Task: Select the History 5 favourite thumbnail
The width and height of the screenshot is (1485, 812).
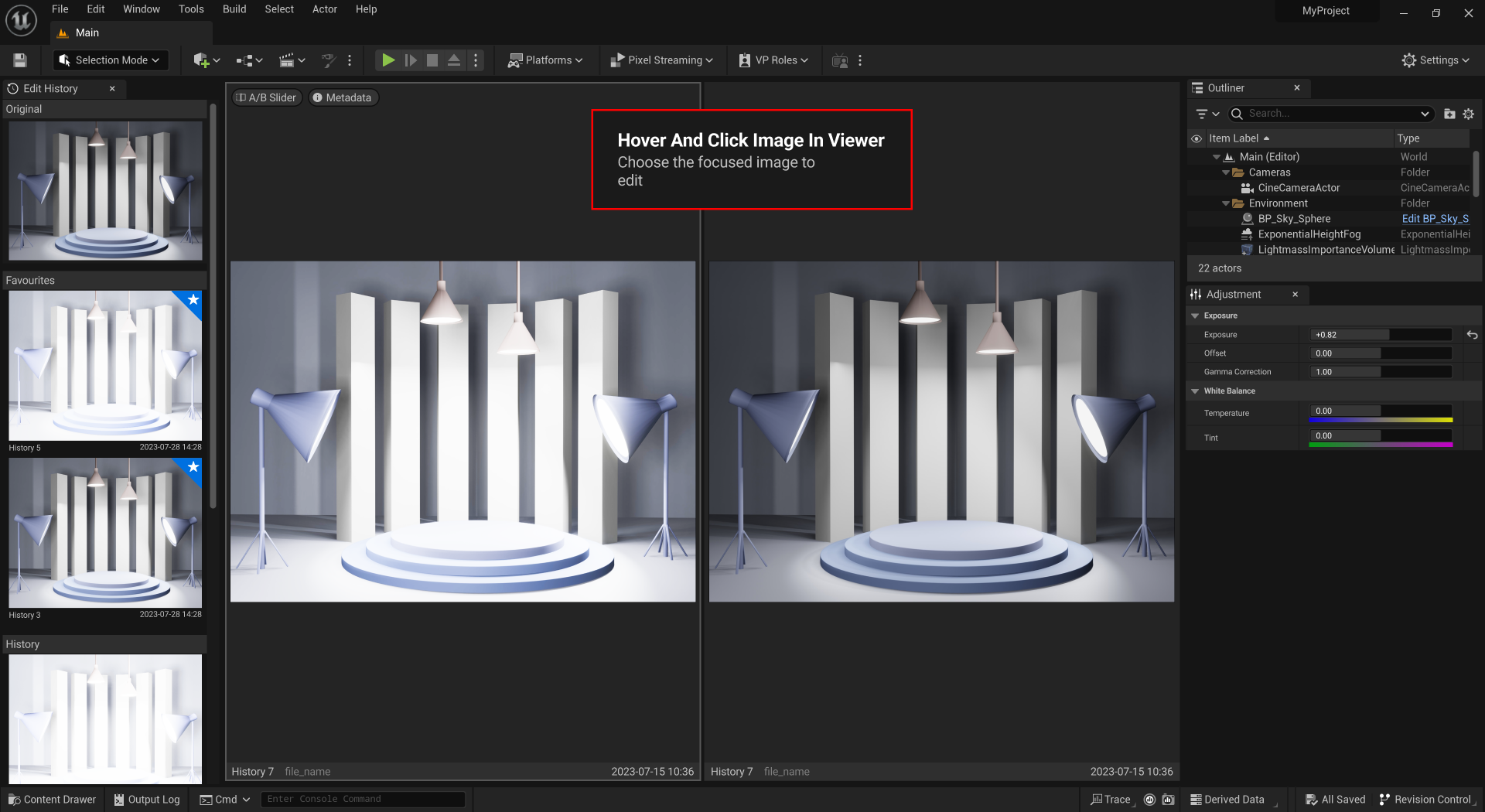Action: [105, 366]
